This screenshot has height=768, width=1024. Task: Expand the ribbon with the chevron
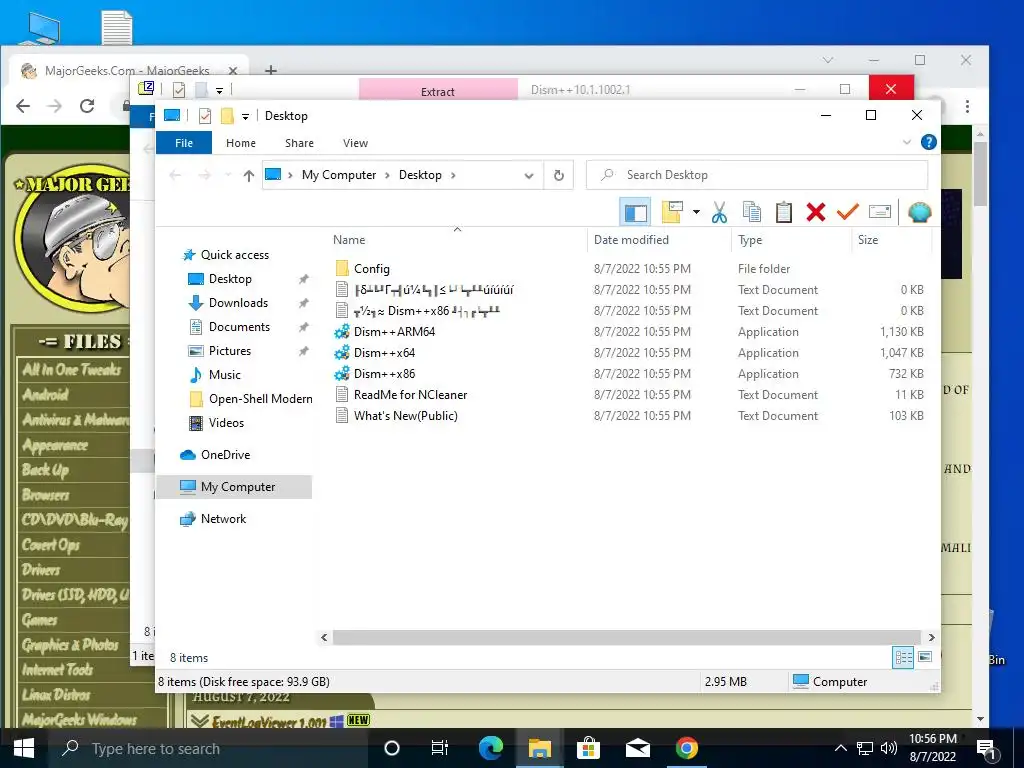(x=906, y=142)
